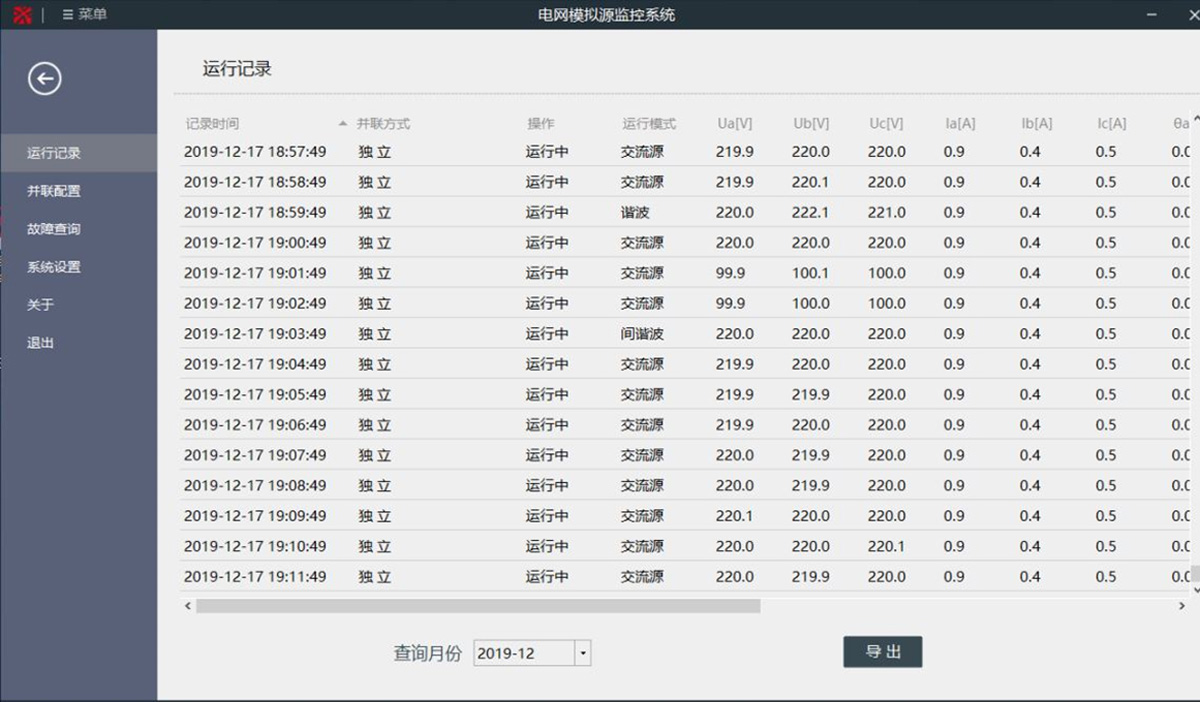Select the row 2019-12-17 19:09:49

point(686,516)
